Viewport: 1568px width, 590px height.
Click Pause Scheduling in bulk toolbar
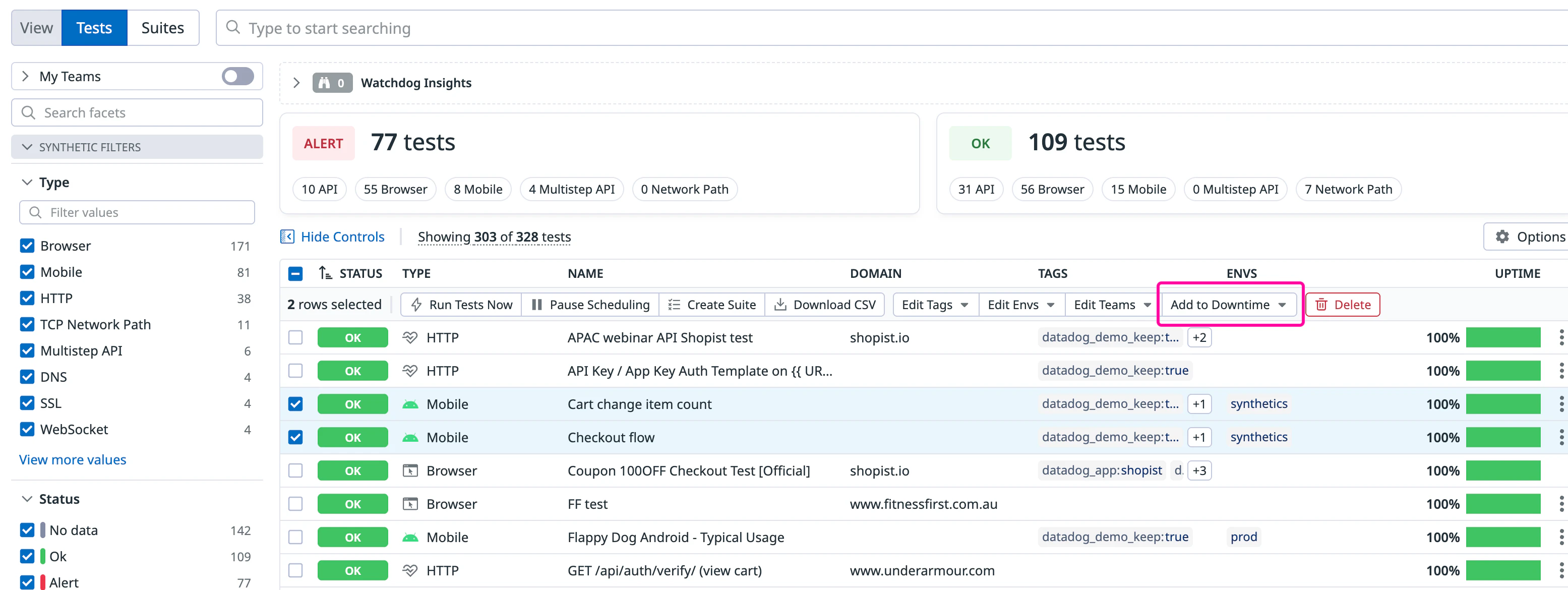click(590, 305)
